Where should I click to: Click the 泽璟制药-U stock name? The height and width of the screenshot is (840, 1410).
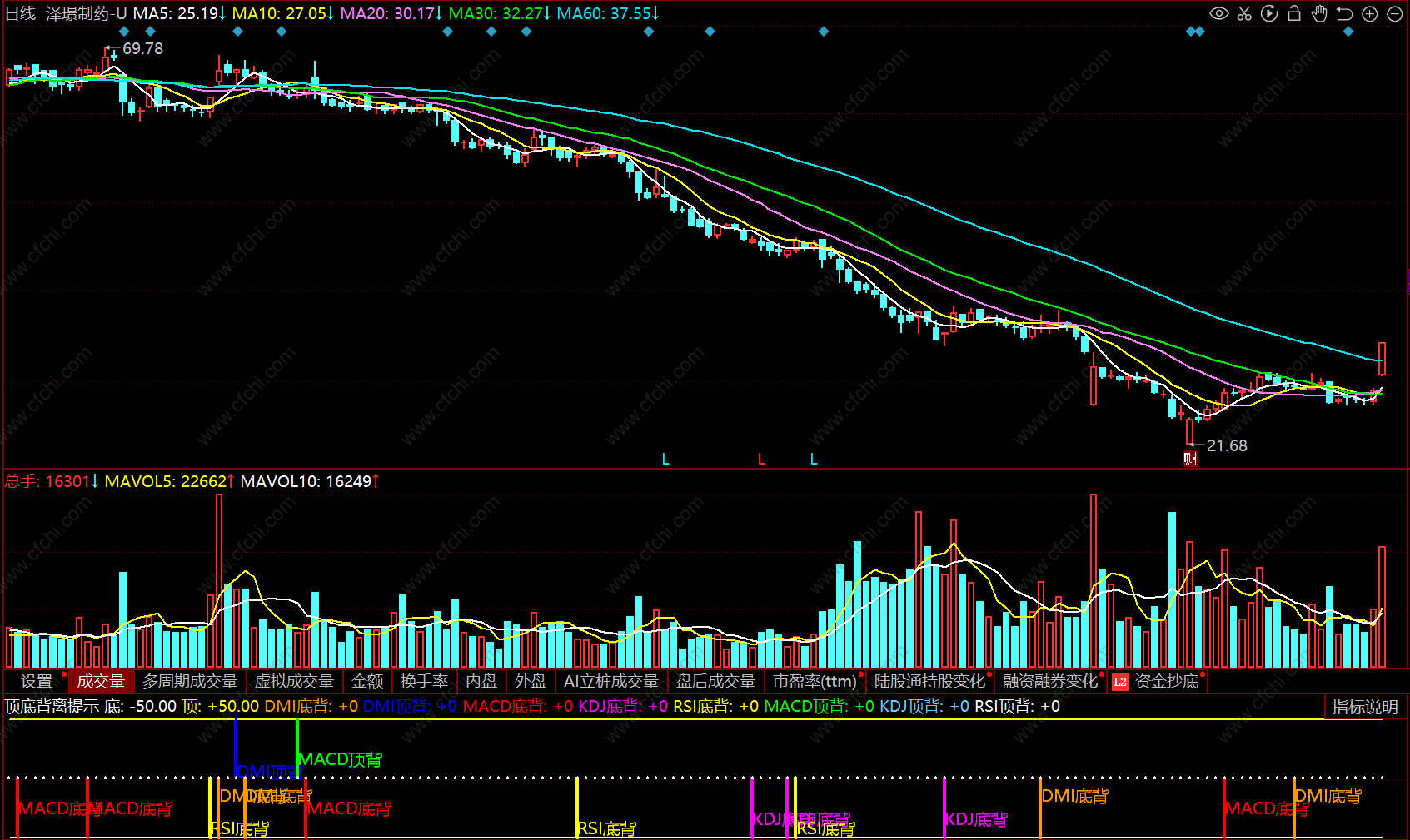(86, 13)
